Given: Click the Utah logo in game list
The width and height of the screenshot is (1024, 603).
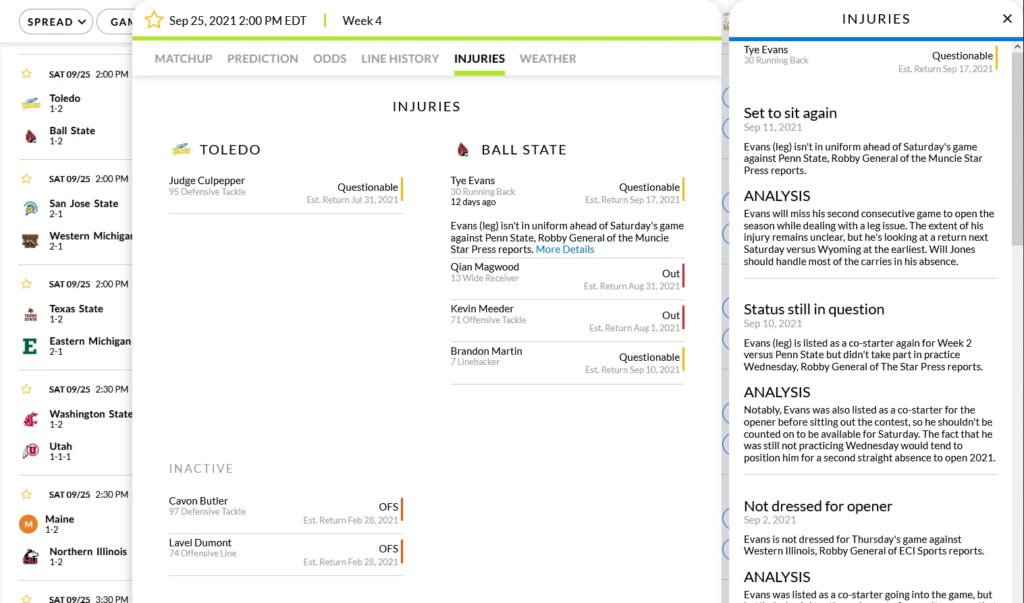Looking at the screenshot, I should pyautogui.click(x=30, y=451).
